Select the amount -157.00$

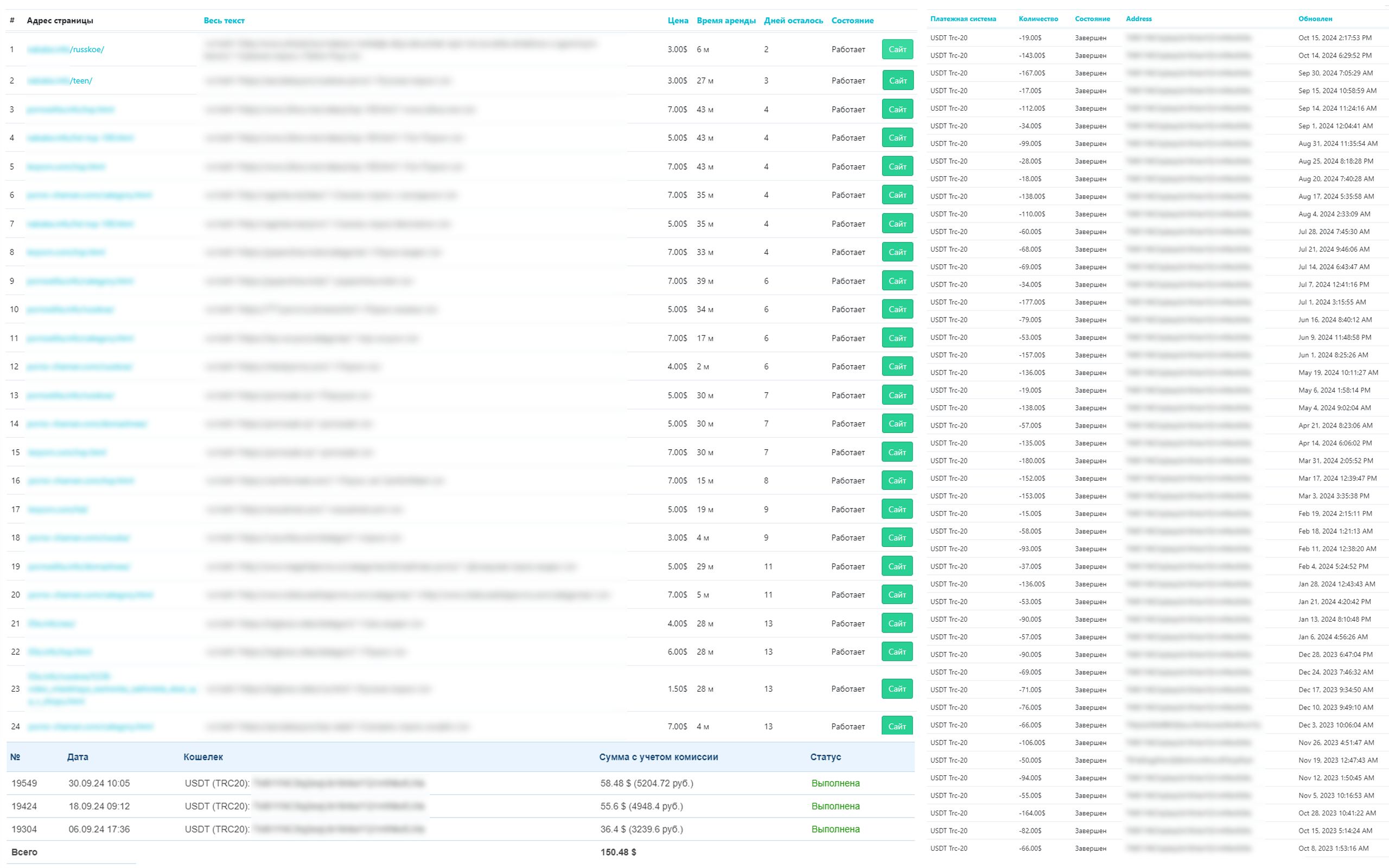click(x=1032, y=355)
